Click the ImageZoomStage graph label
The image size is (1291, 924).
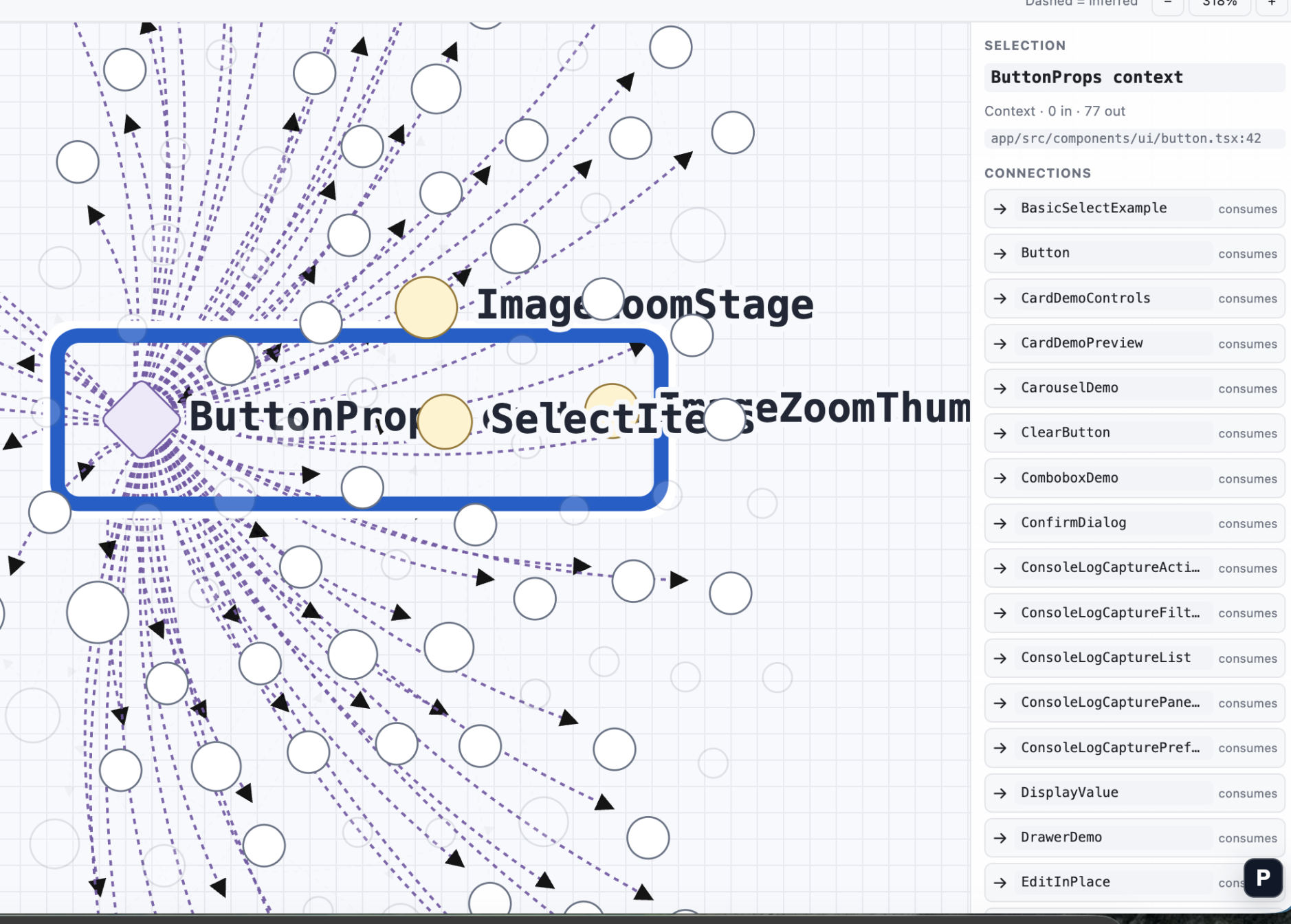(x=645, y=305)
